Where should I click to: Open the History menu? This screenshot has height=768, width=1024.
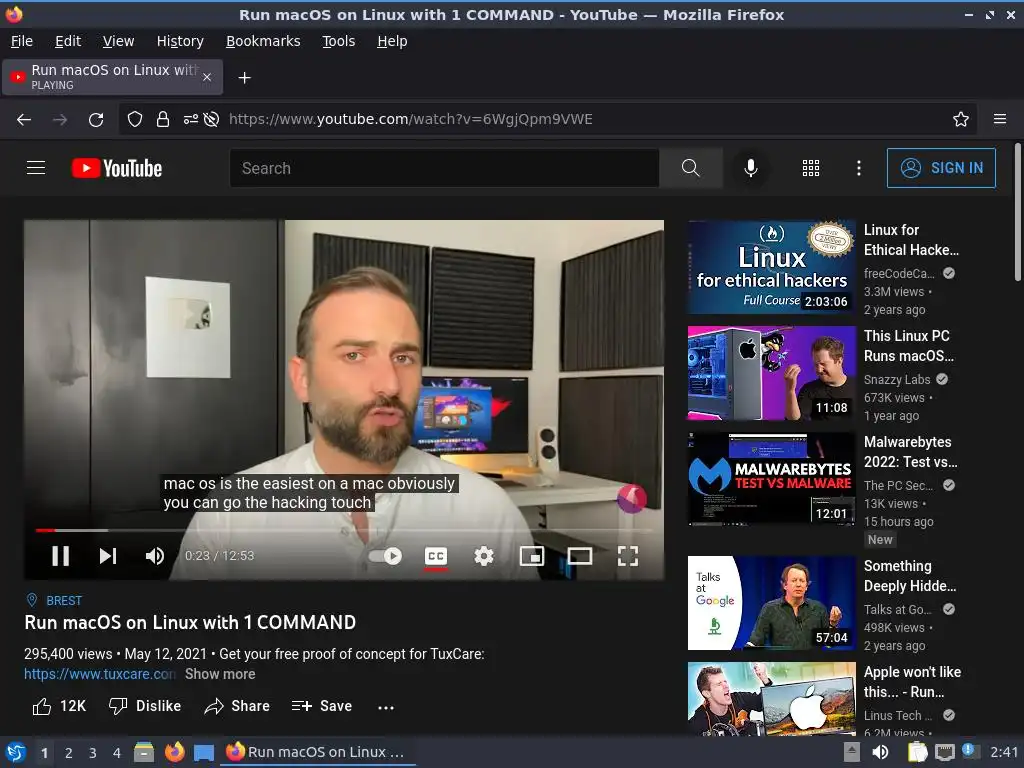click(180, 41)
